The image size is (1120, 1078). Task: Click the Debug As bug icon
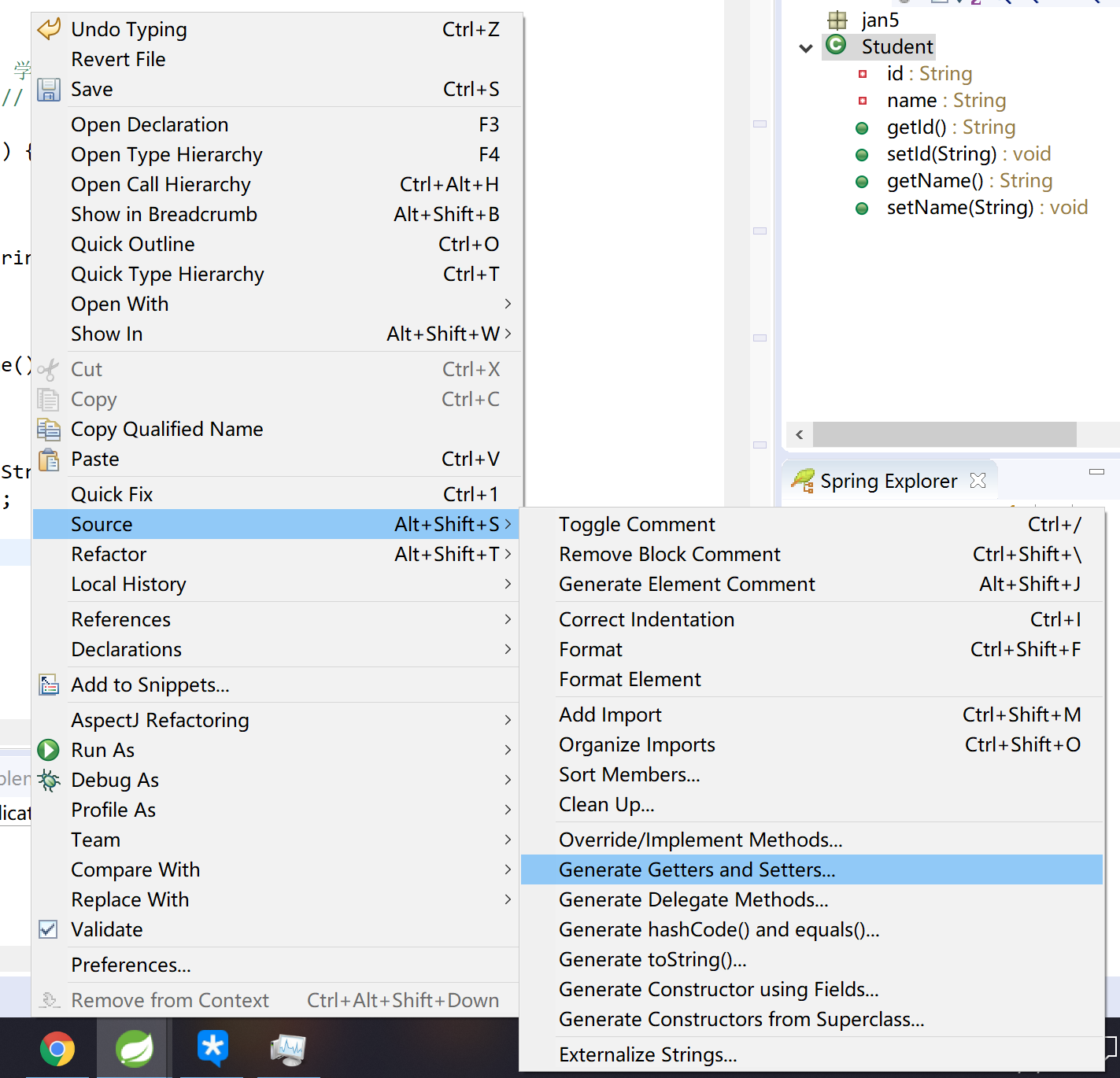pos(48,780)
